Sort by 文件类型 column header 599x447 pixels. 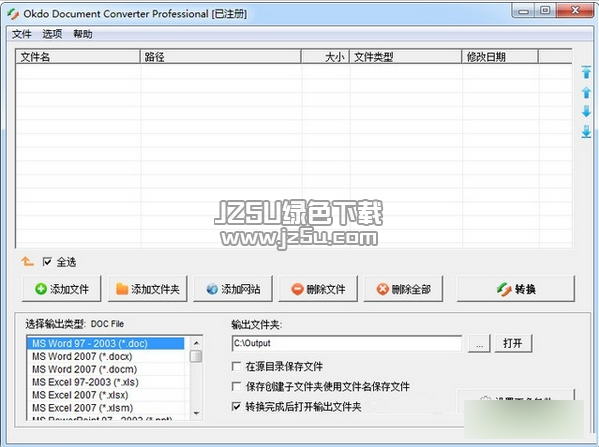[x=406, y=57]
